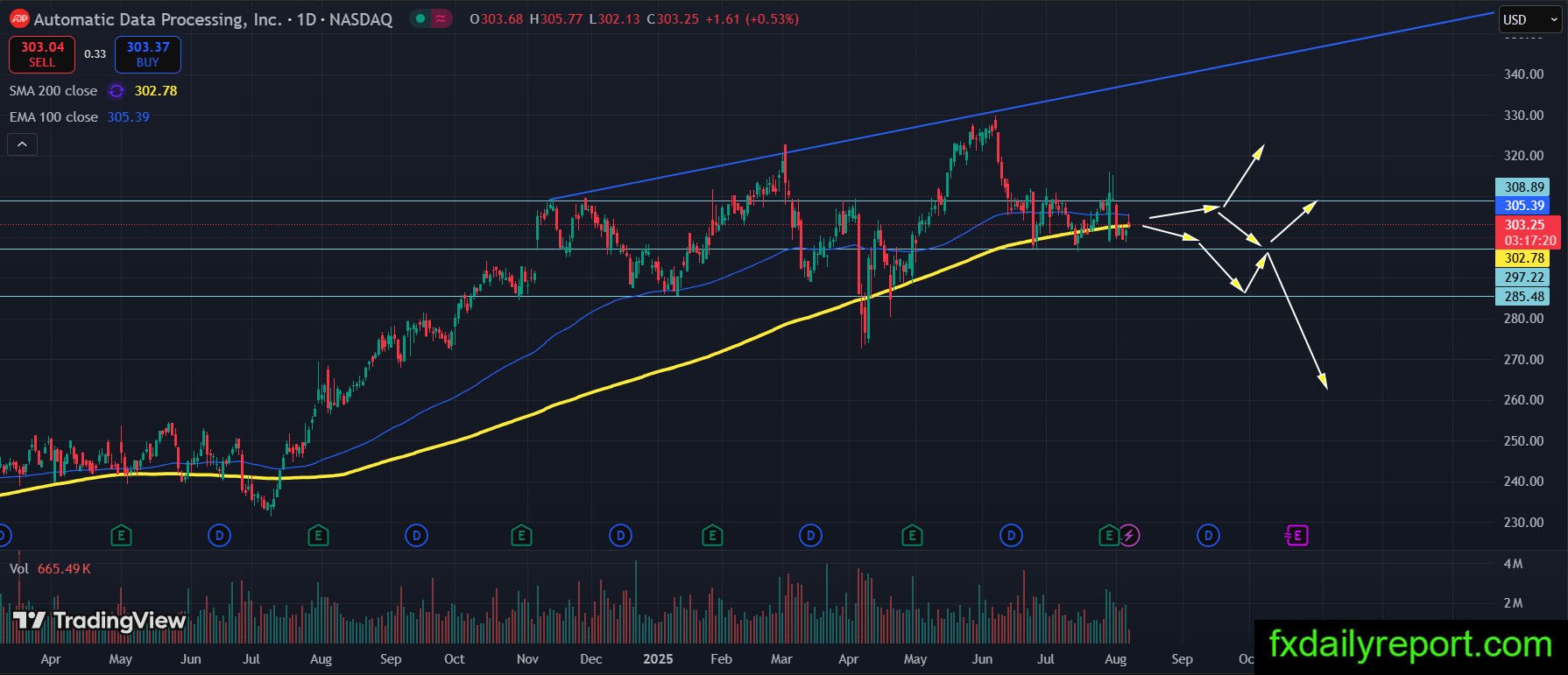Click the 303.04 SELL button
Screen dimensions: 1568x675
click(42, 54)
